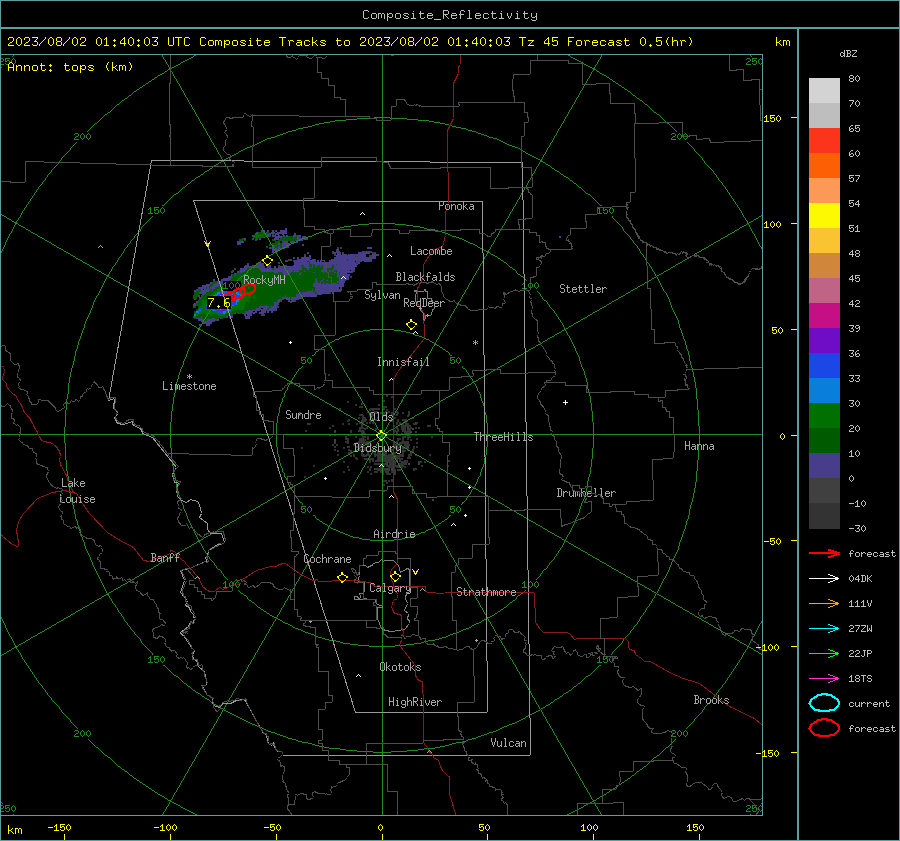Screen dimensions: 900x841
Task: Click the radar center diamond between Olds and Didsbury
Action: 381,436
